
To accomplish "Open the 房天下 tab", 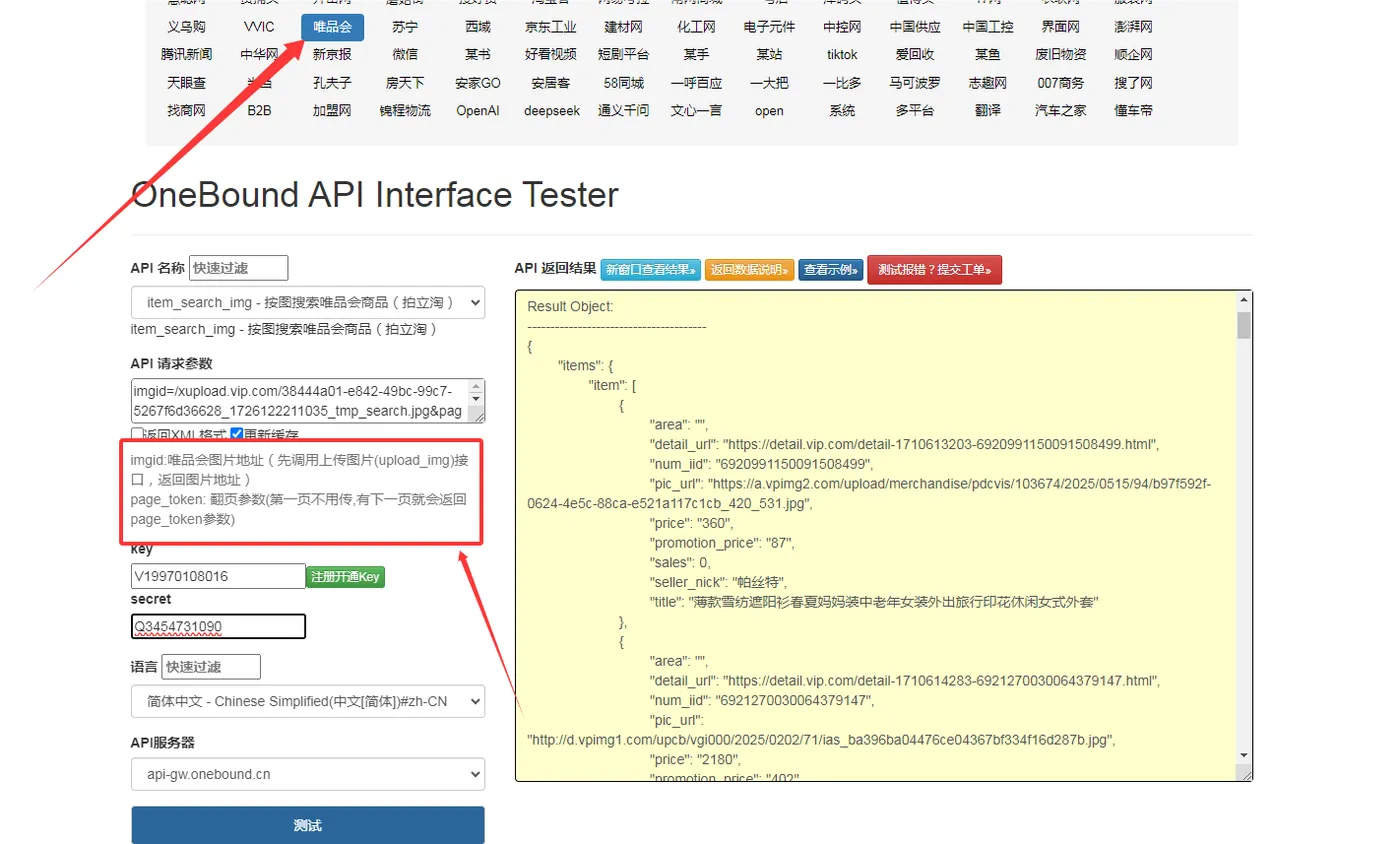I will pyautogui.click(x=405, y=83).
